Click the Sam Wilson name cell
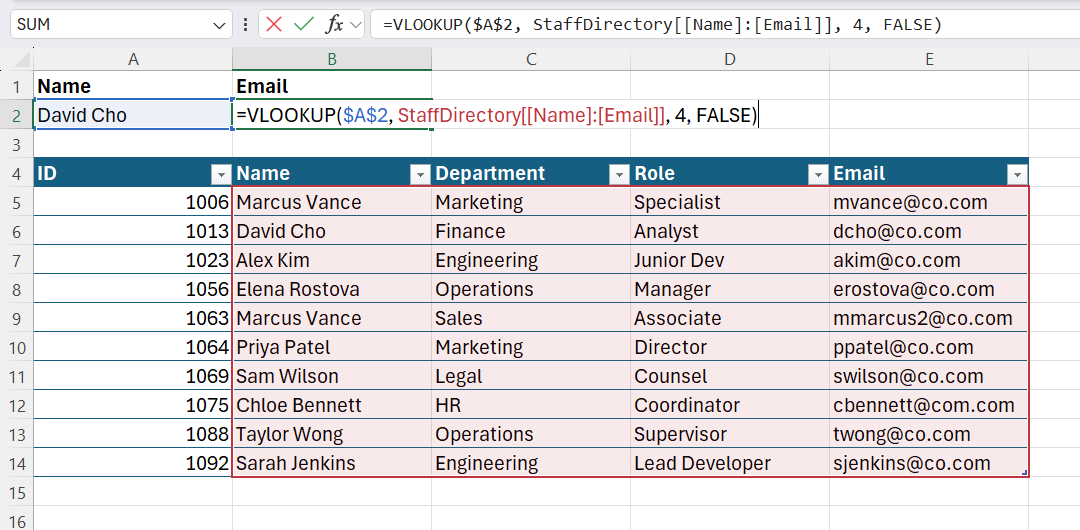 332,376
